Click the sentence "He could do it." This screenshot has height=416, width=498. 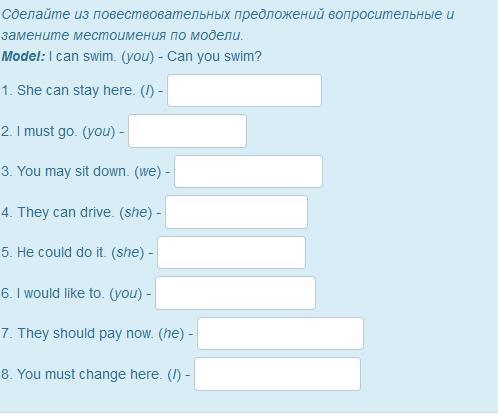point(61,252)
